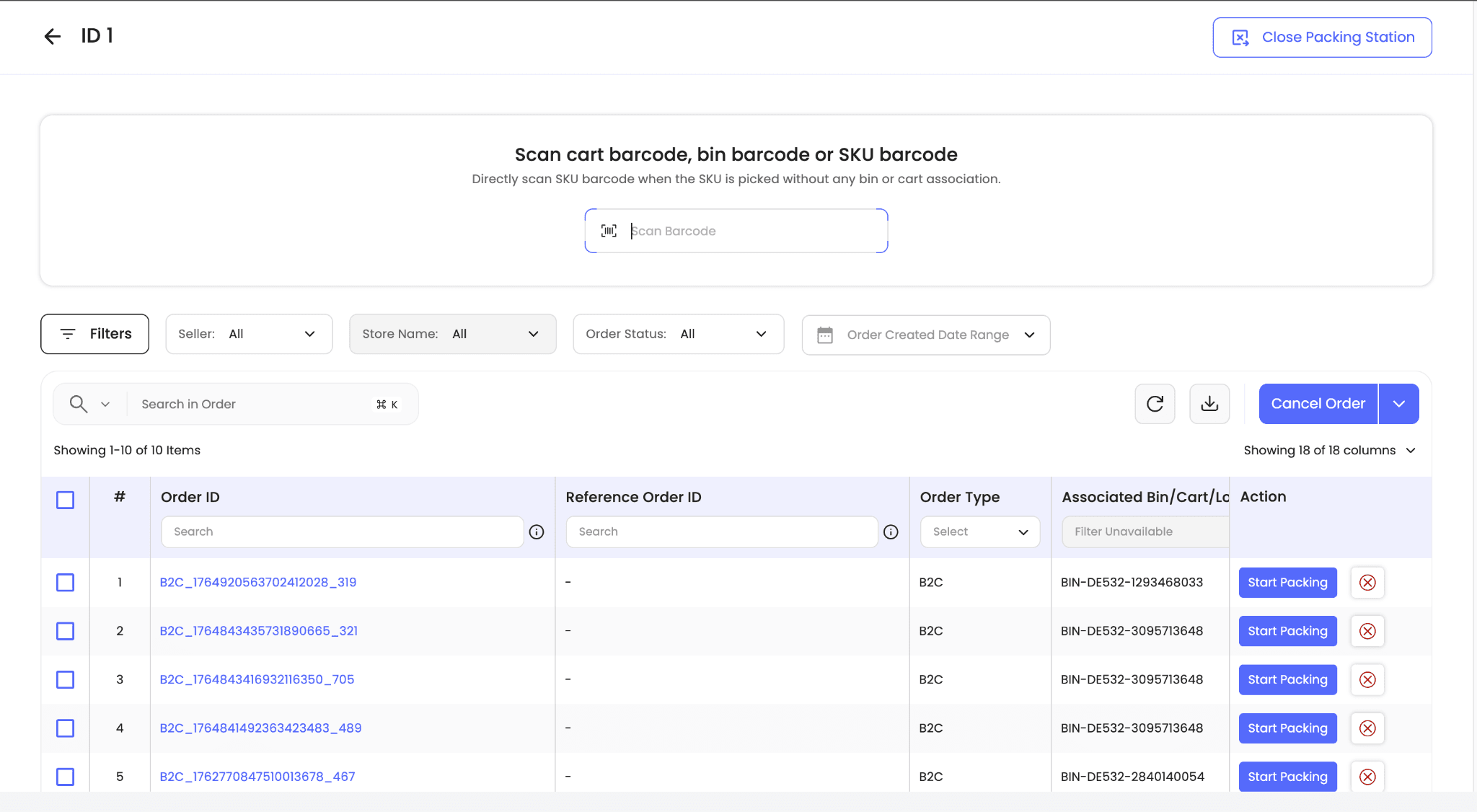Click the info icon beside Order ID search

tap(537, 532)
